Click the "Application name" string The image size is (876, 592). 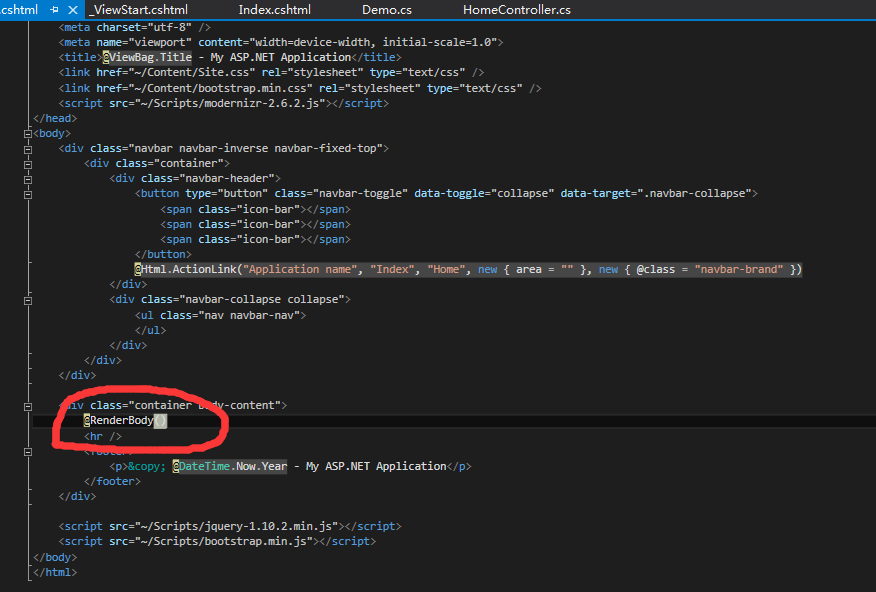(302, 269)
